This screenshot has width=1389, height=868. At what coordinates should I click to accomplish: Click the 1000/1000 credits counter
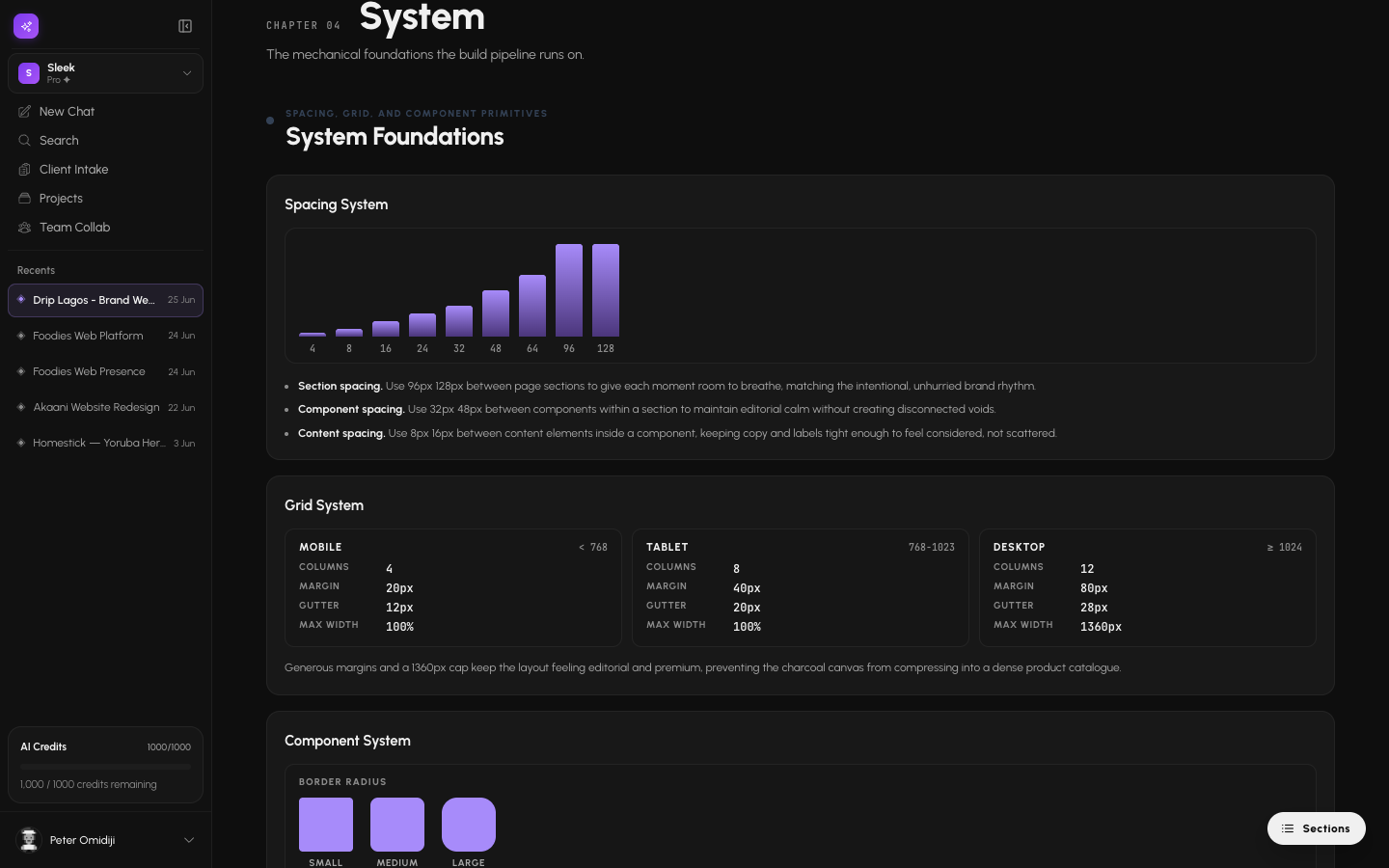(x=169, y=747)
